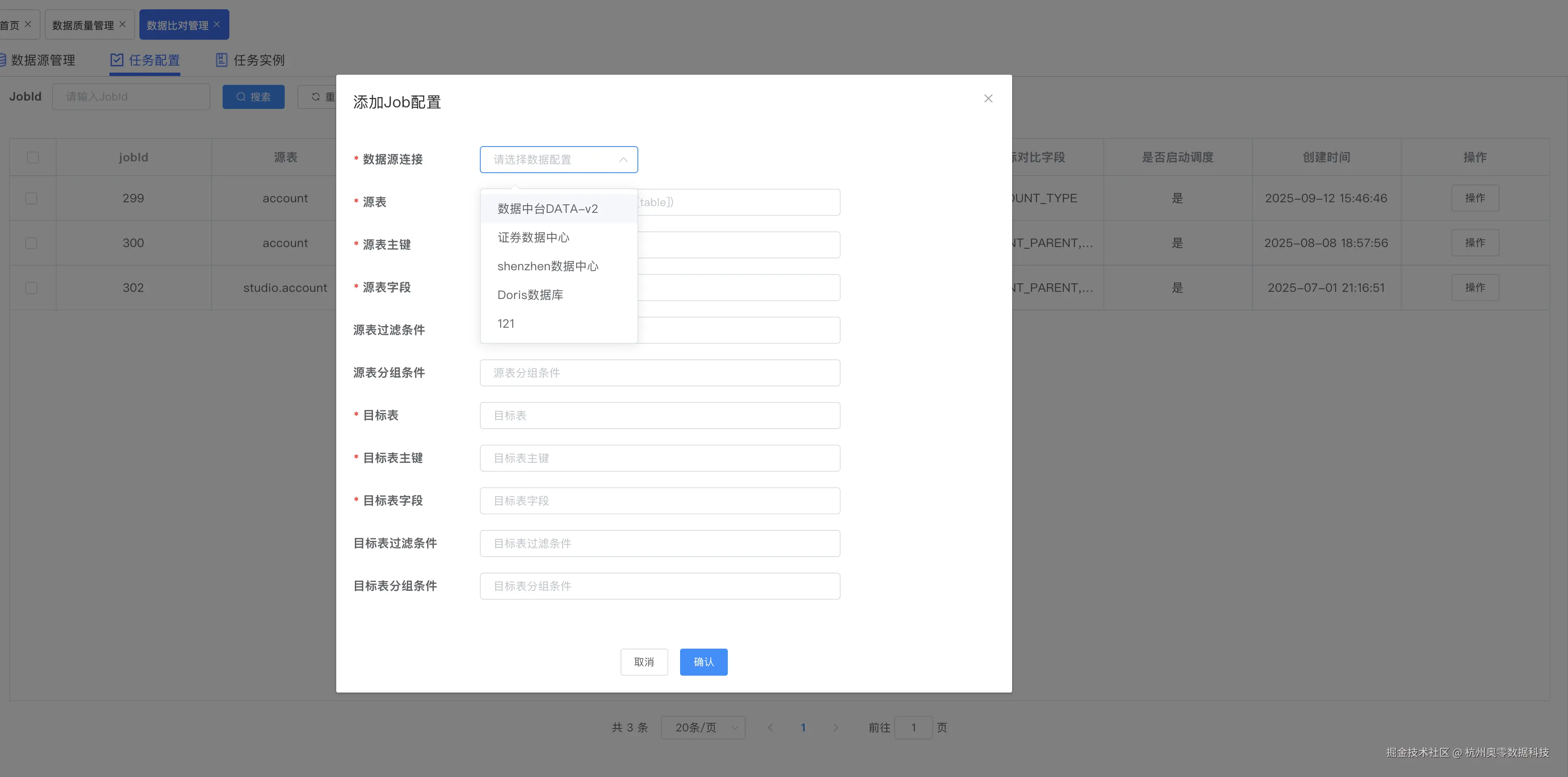Toggle the select-all checkbox in table header
This screenshot has height=777, width=1568.
coord(33,158)
